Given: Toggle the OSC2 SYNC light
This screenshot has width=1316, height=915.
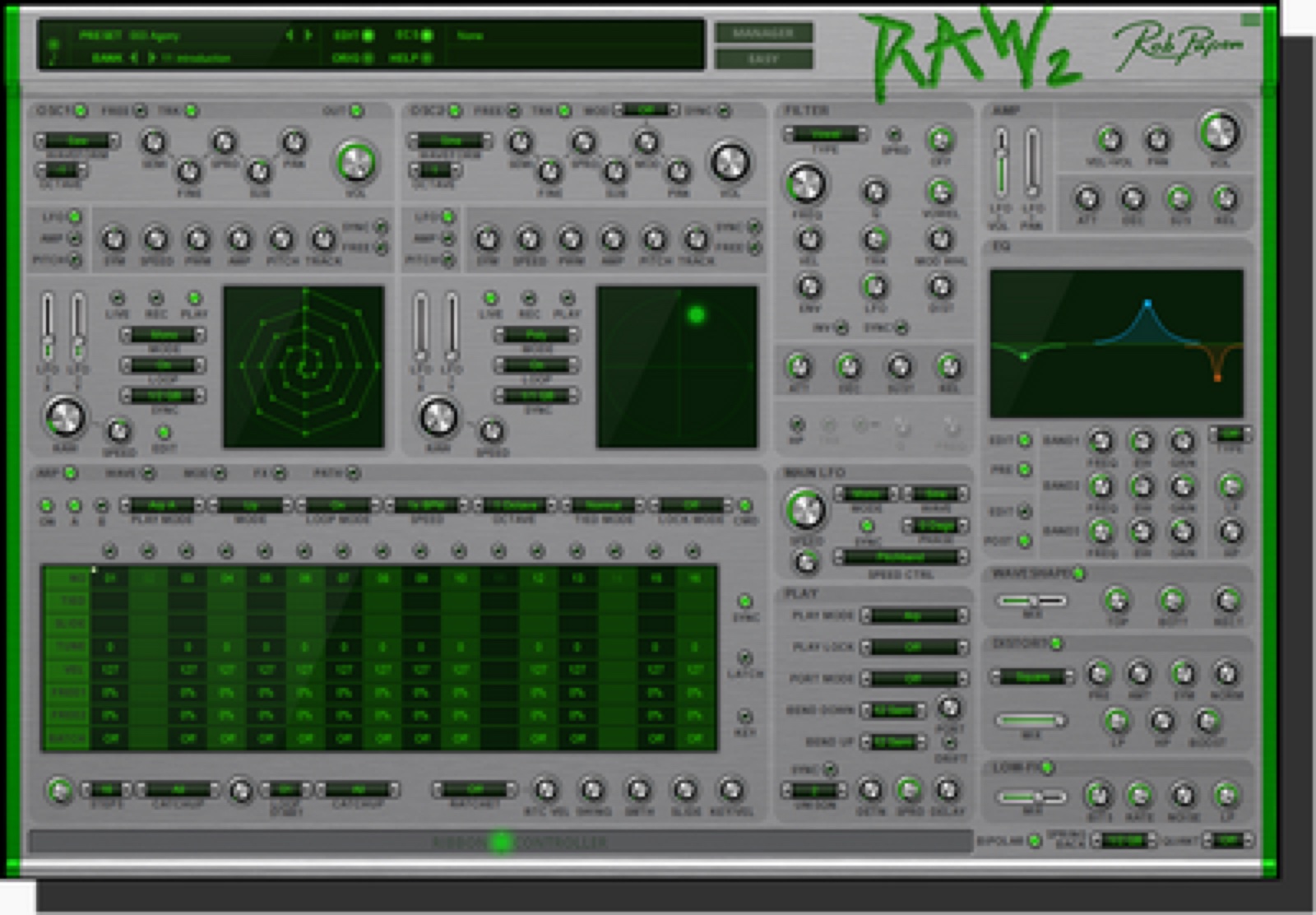Looking at the screenshot, I should coord(724,110).
